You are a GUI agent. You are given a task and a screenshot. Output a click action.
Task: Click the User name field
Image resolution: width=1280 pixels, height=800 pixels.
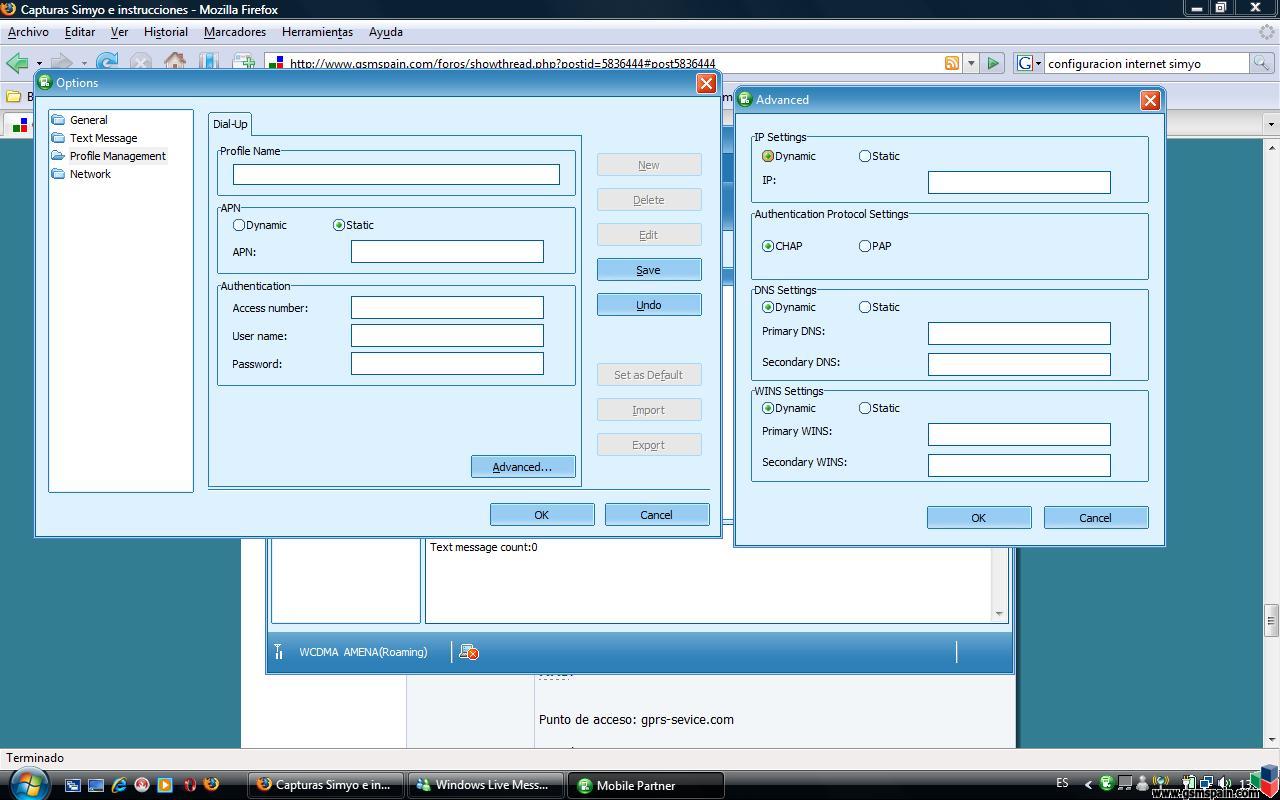447,335
